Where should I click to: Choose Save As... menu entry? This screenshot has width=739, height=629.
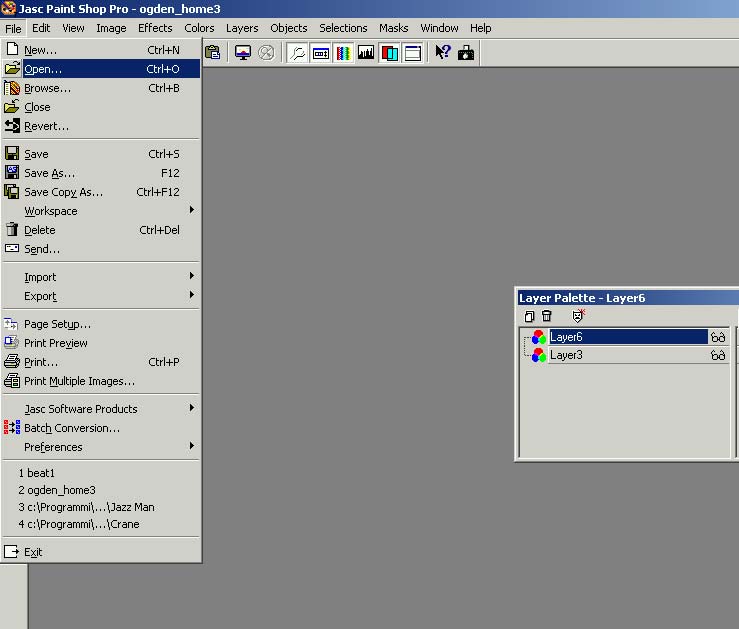pos(101,173)
